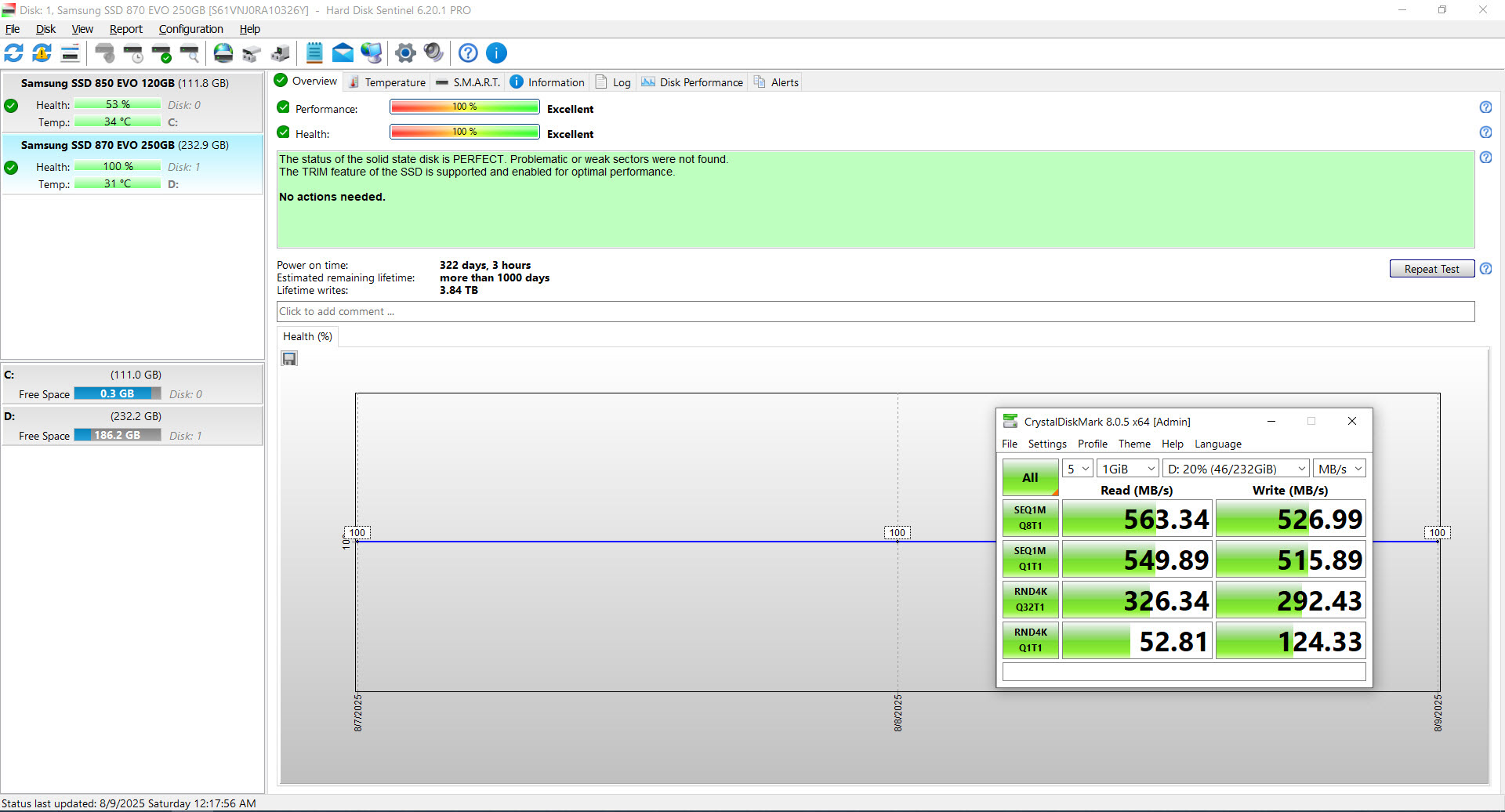Screen dimensions: 1505x812
Task: Click the refresh icon with warning sign
Action: 42,53
